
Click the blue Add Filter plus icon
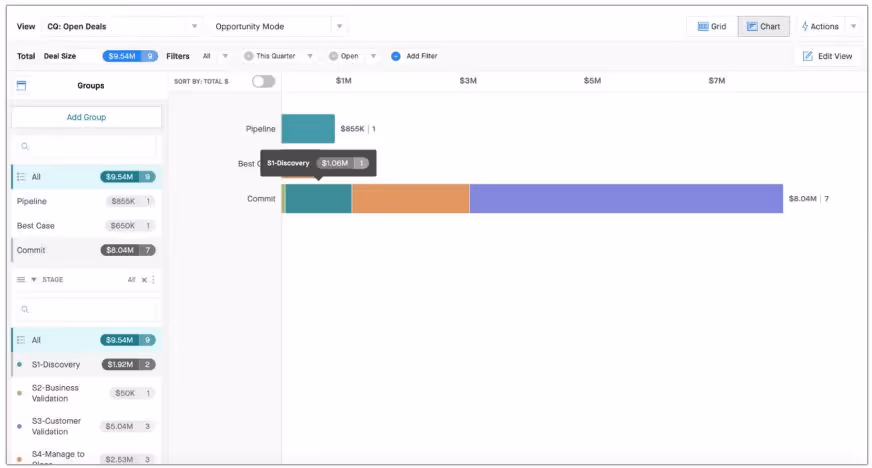pos(395,56)
